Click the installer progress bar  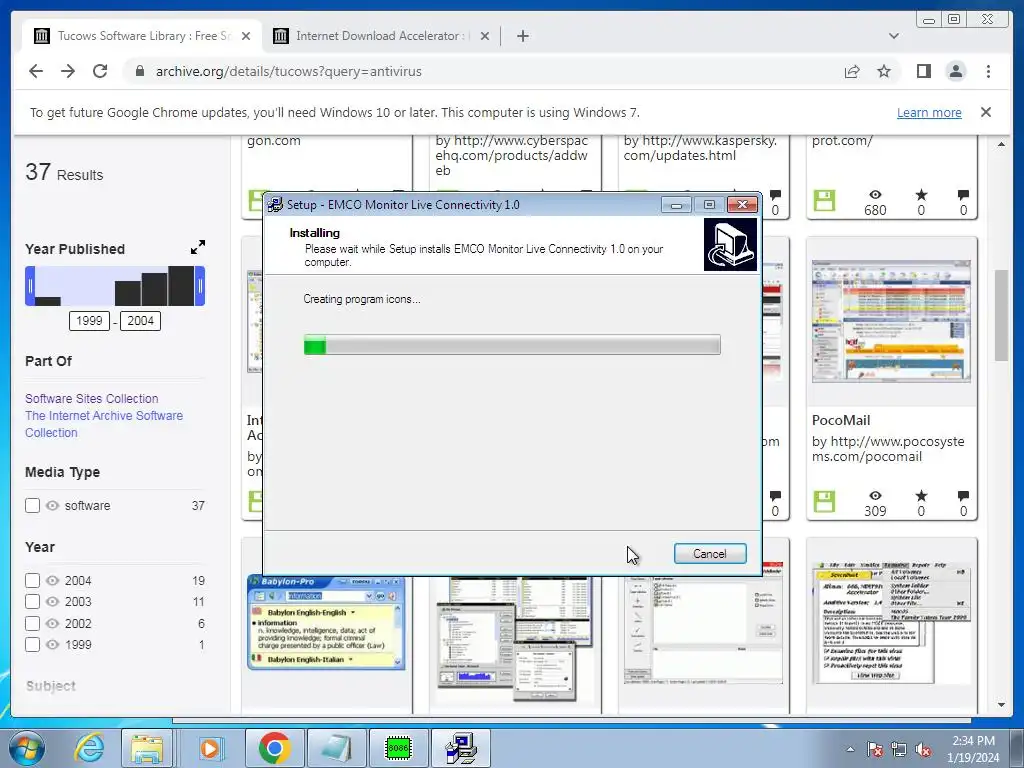(x=512, y=345)
